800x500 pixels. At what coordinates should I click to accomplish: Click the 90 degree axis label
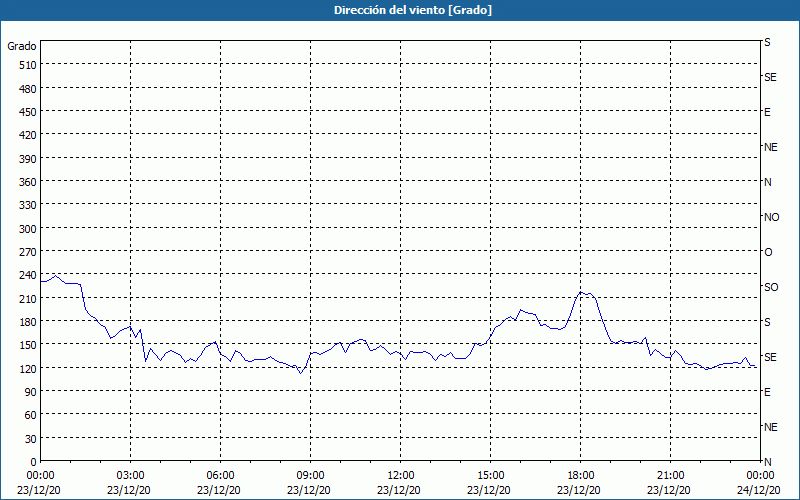[31, 391]
